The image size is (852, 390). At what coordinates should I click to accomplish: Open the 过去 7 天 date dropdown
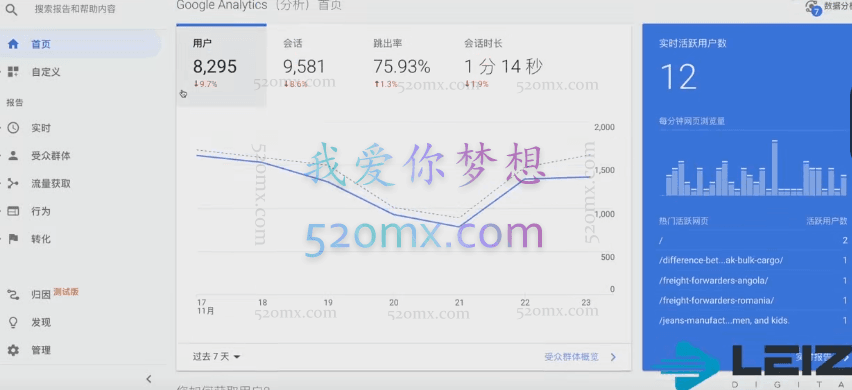(217, 357)
